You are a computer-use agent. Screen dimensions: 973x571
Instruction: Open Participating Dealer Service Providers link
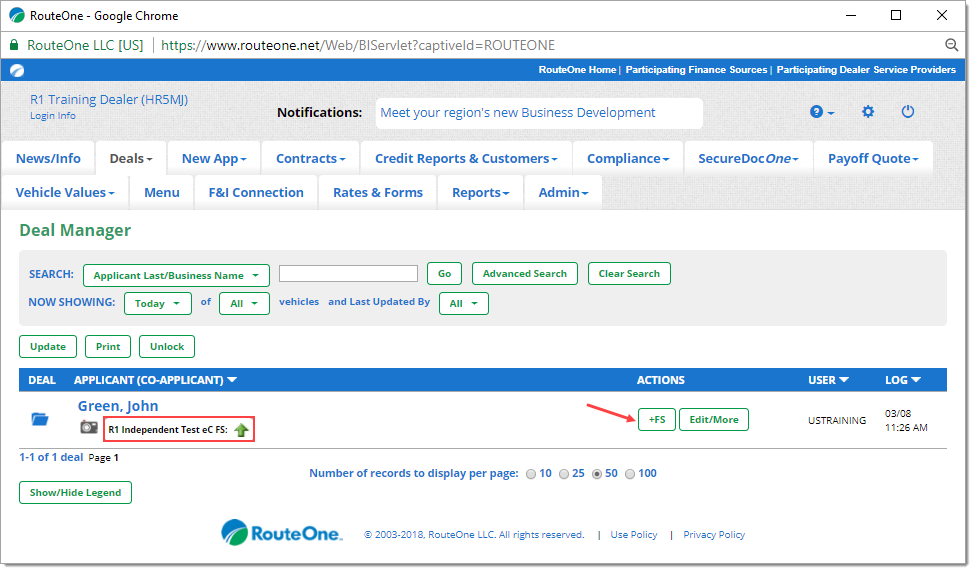[866, 70]
